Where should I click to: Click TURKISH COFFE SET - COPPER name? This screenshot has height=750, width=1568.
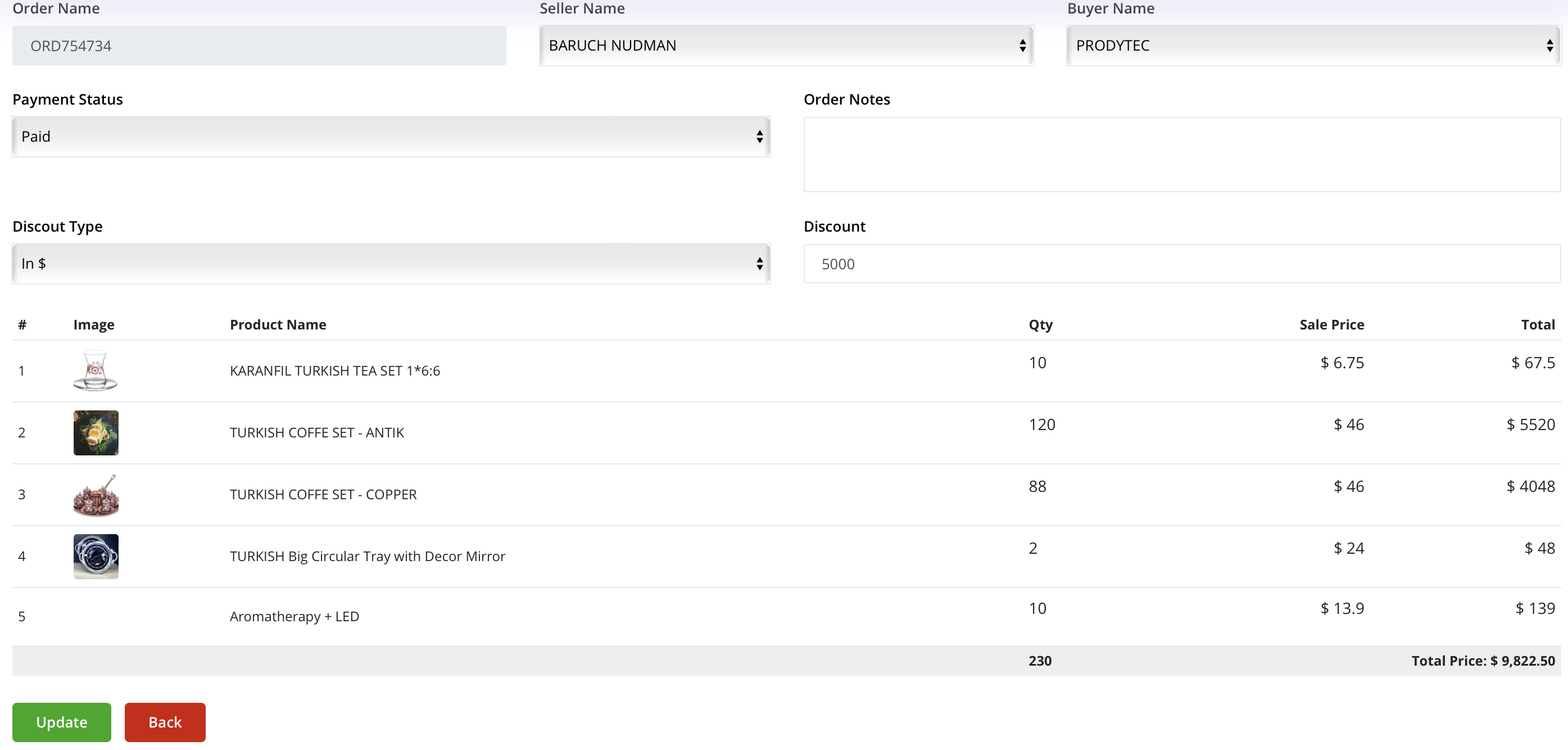(x=323, y=495)
